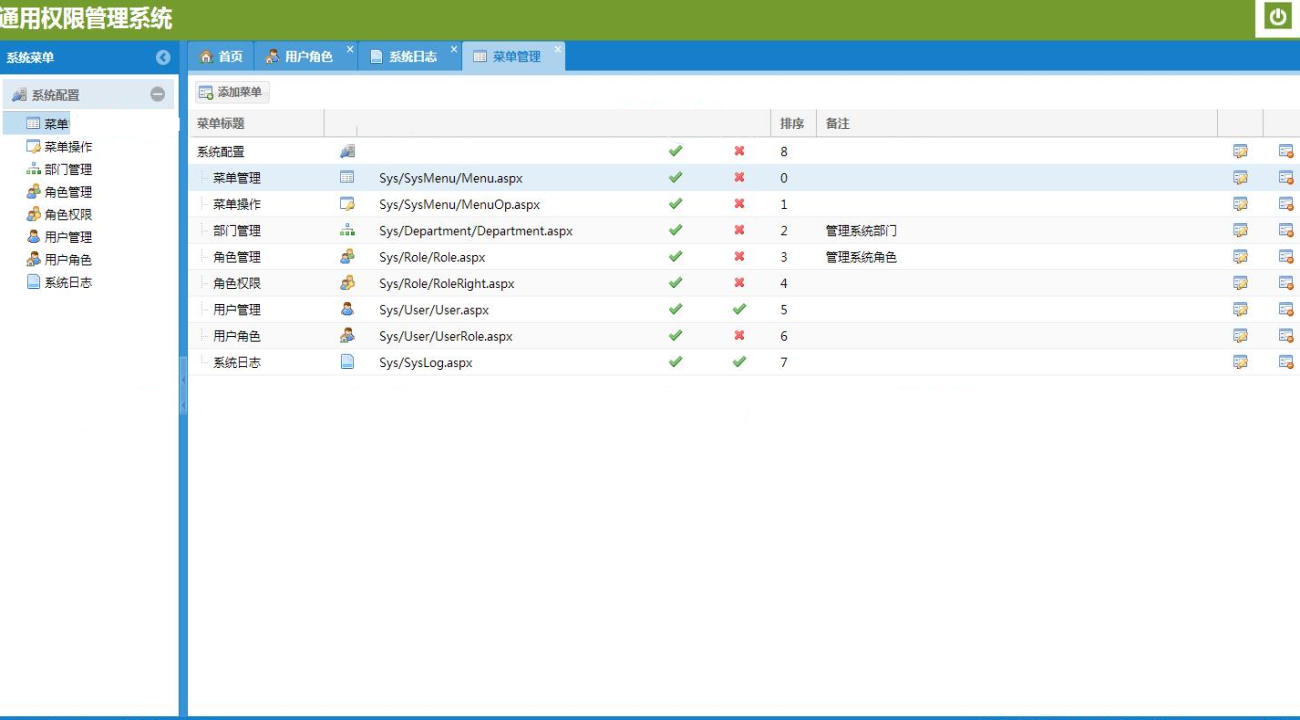This screenshot has height=720, width=1300.
Task: Click the department icon in 部门管理 table row
Action: [347, 230]
